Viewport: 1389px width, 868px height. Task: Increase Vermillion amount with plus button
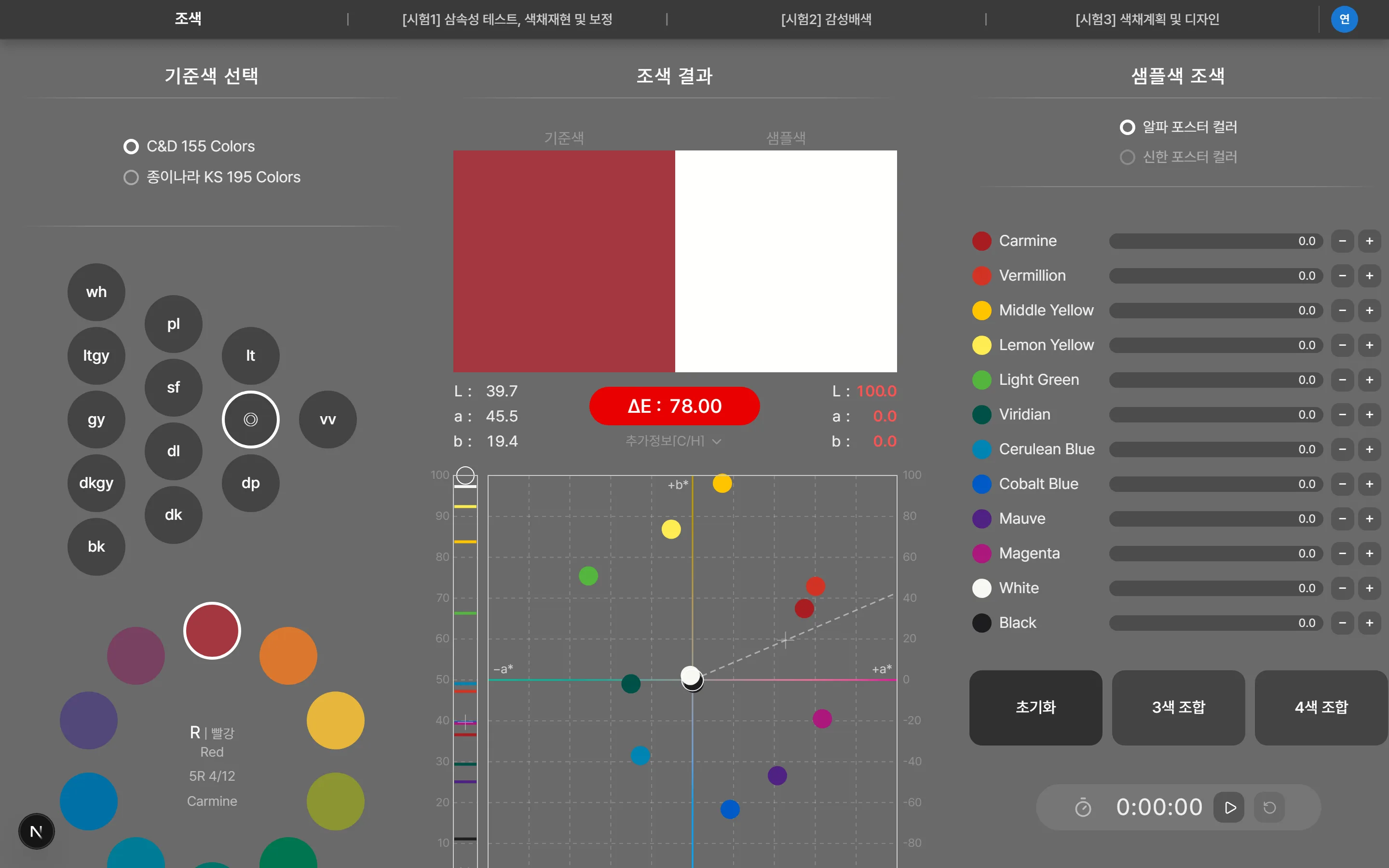coord(1370,275)
